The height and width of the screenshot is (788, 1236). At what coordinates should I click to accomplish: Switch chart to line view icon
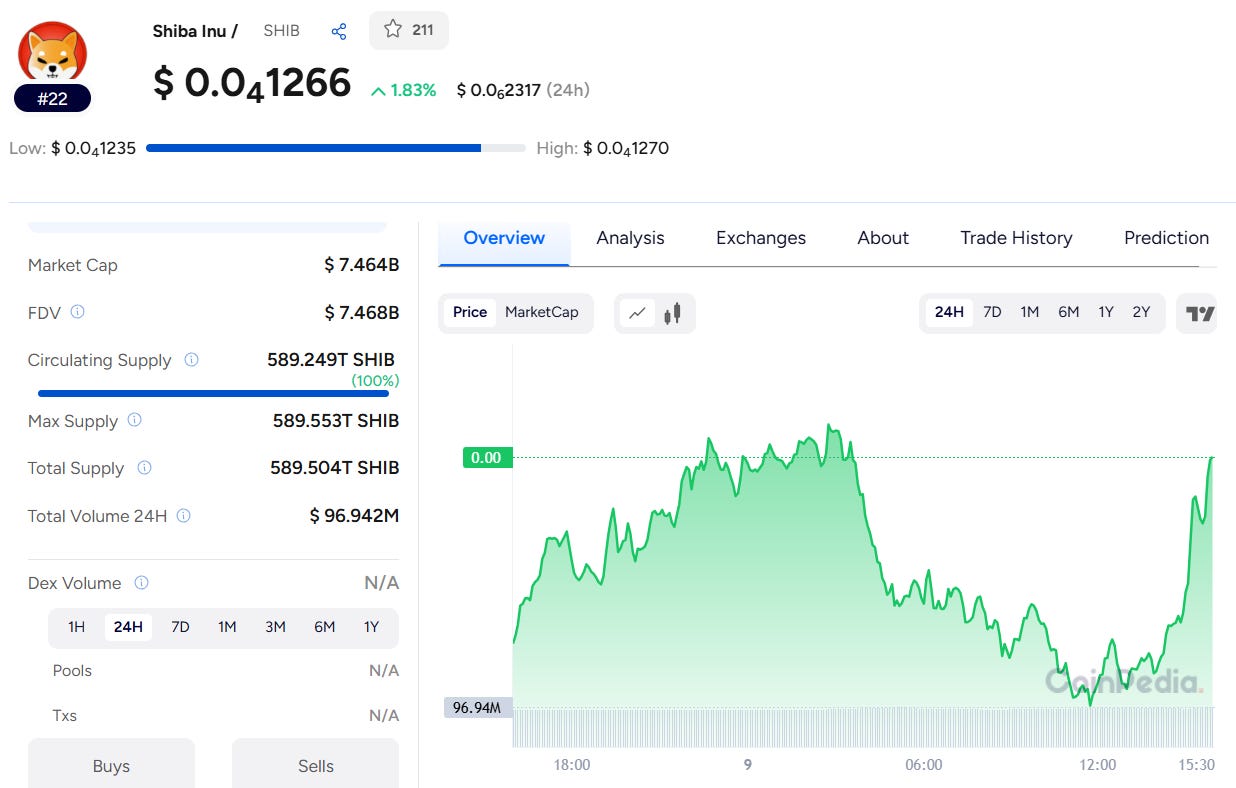(x=638, y=313)
